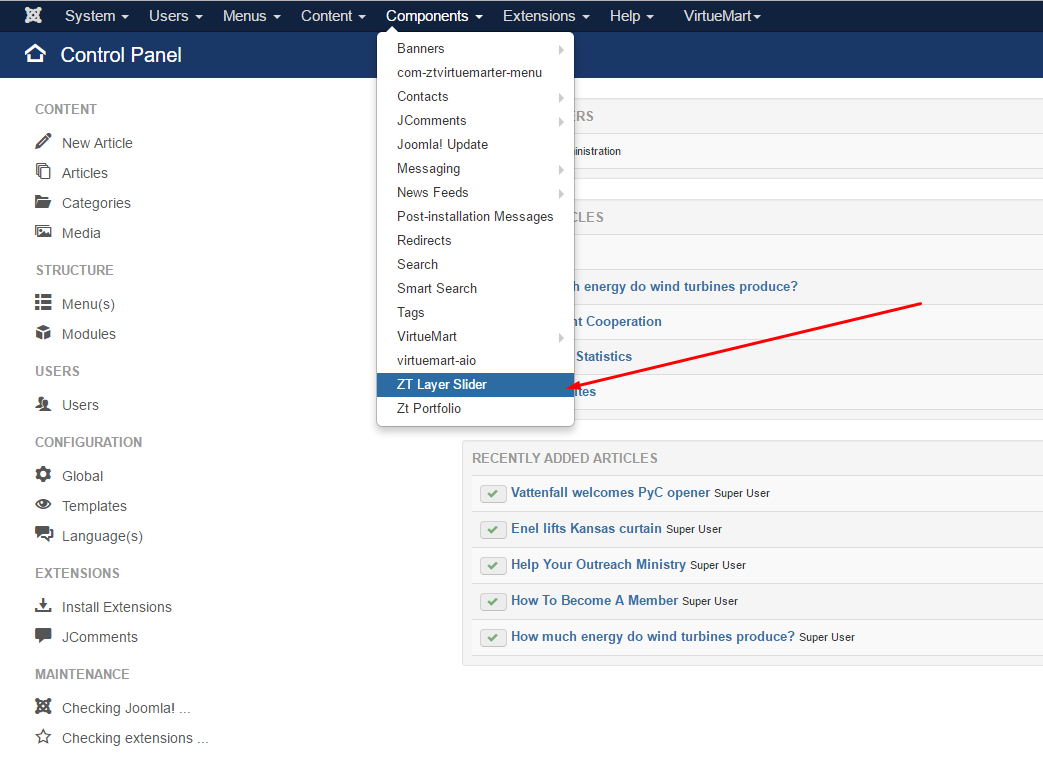This screenshot has width=1043, height=763.
Task: Expand the News Feeds submenu
Action: point(475,192)
